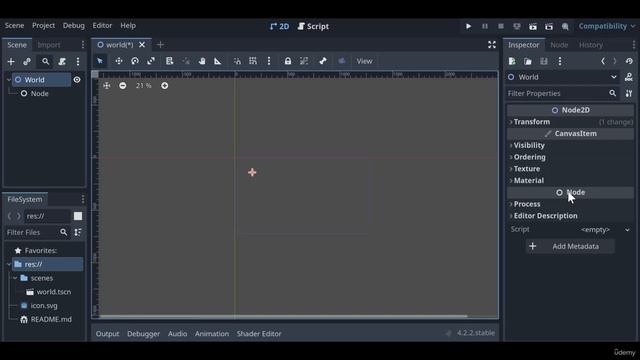
Task: Open Movie Maker mode icon
Action: [x=565, y=26]
